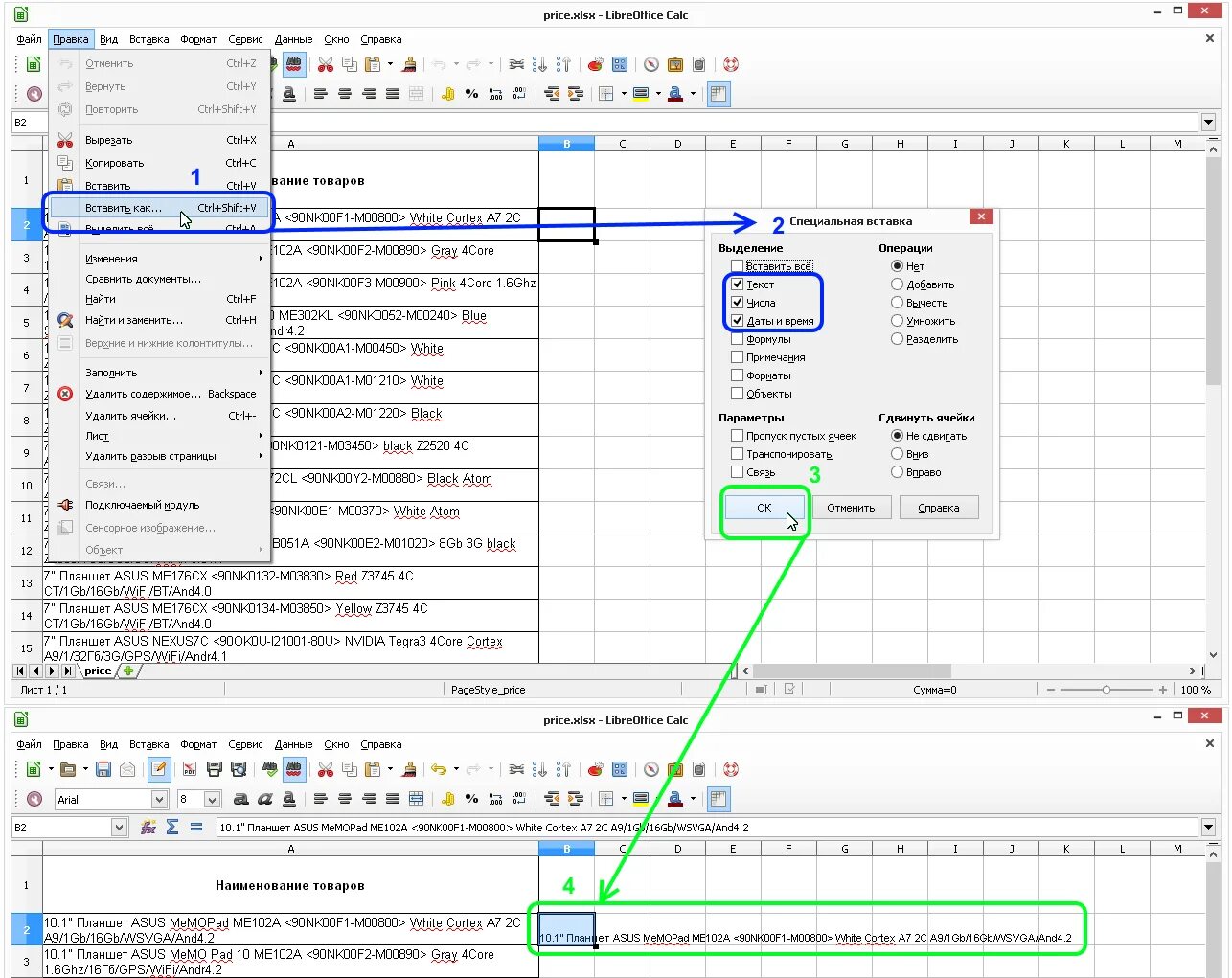Uncheck the 'Числа' checkbox
Screen dimensions: 1232x978
(737, 303)
